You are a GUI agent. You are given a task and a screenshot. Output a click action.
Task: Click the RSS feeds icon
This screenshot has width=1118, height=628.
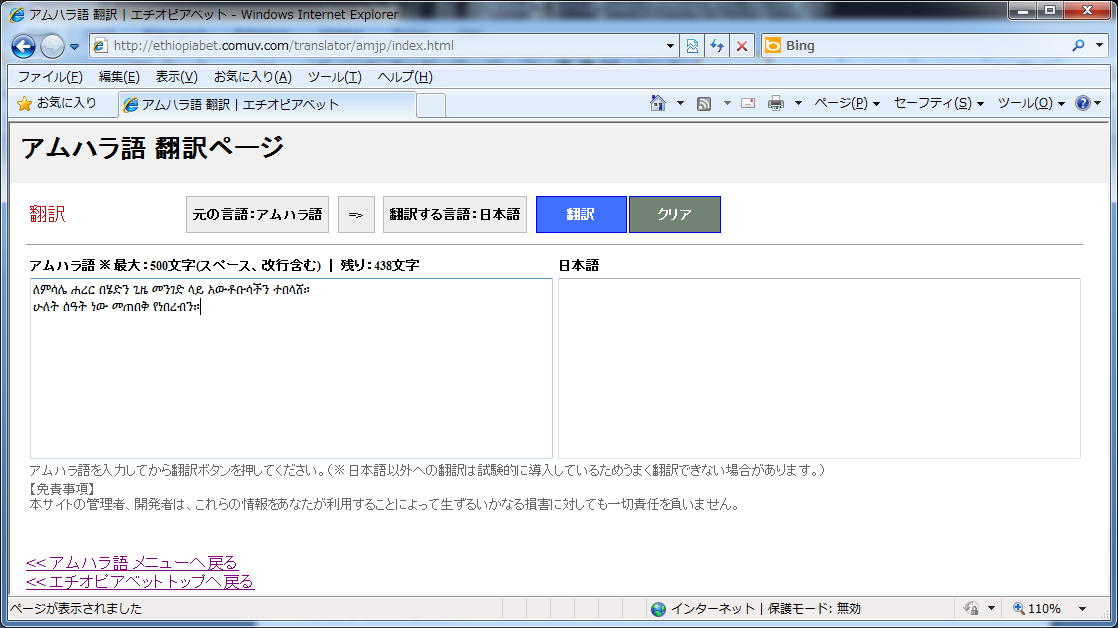click(x=704, y=104)
